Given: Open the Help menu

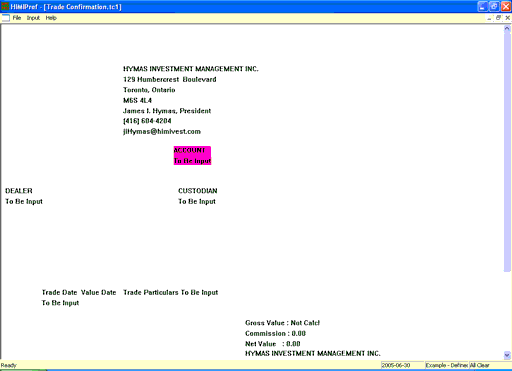Looking at the screenshot, I should pos(51,18).
